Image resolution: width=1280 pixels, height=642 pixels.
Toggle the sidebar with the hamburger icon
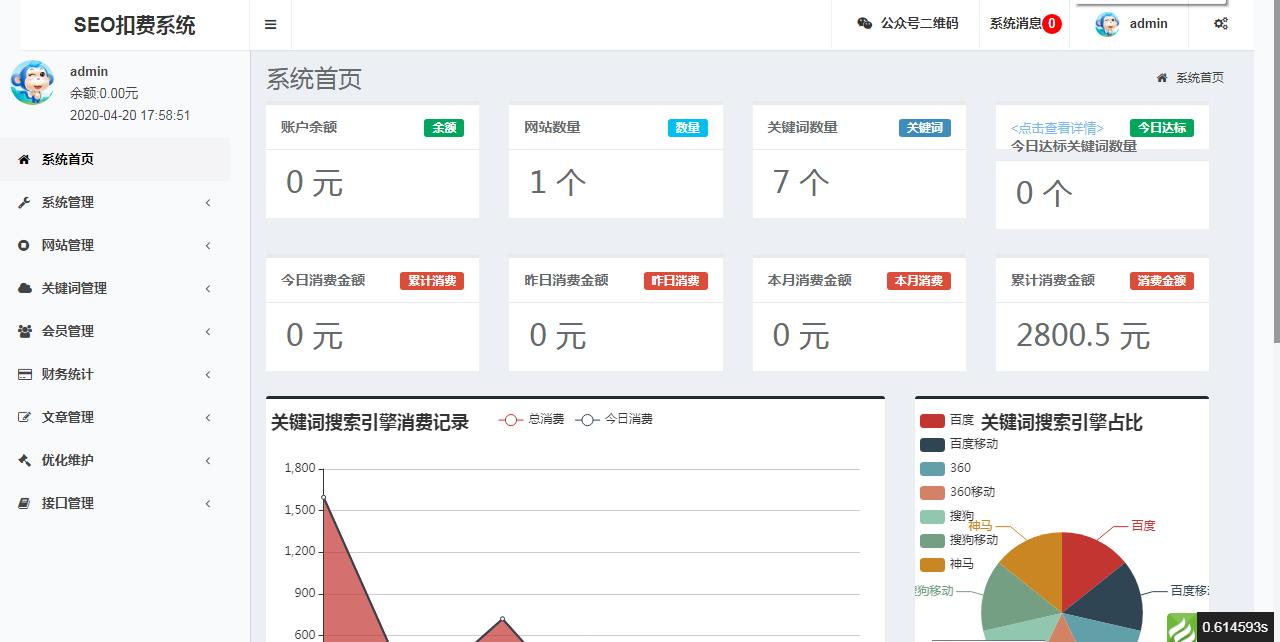pyautogui.click(x=270, y=25)
